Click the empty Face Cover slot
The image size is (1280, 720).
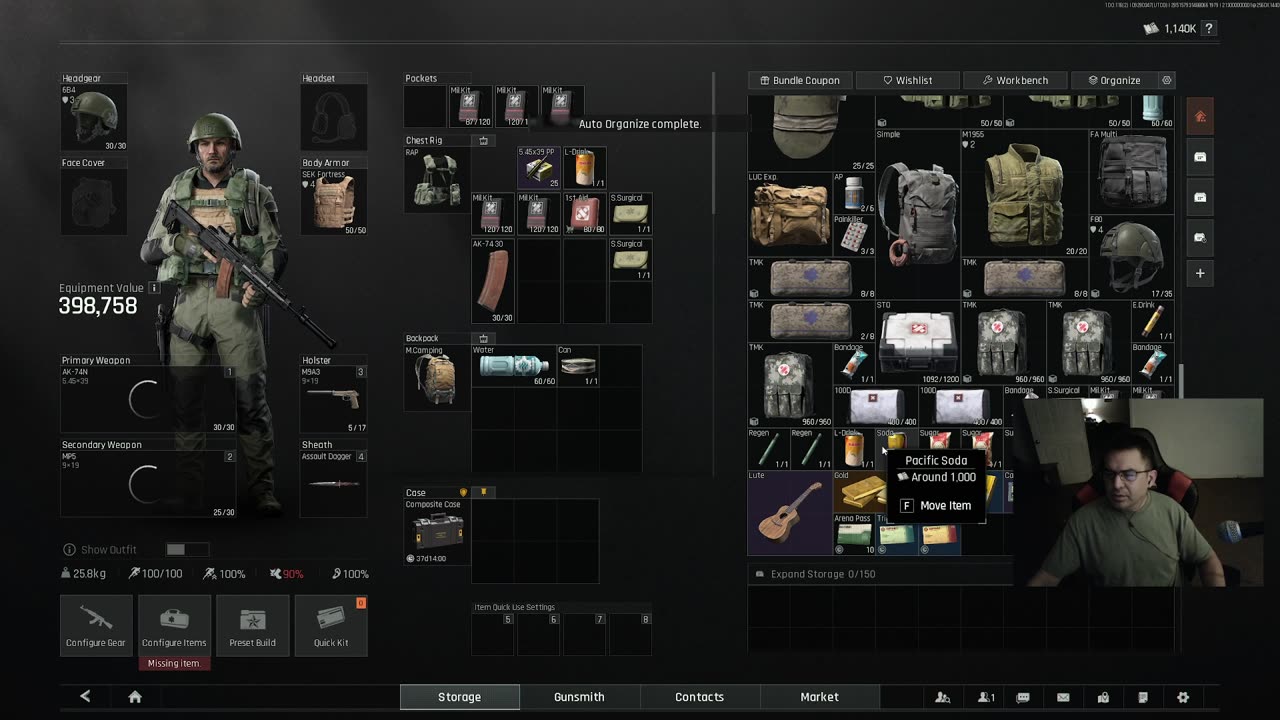point(94,202)
